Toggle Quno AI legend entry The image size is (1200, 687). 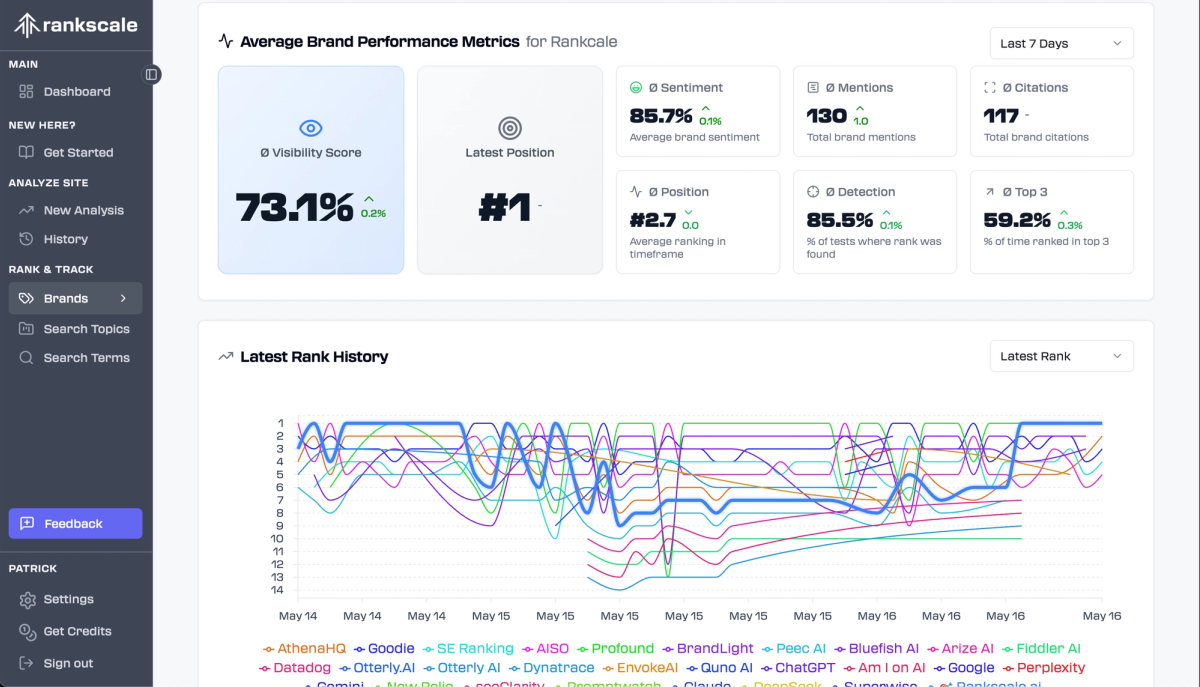coord(717,668)
